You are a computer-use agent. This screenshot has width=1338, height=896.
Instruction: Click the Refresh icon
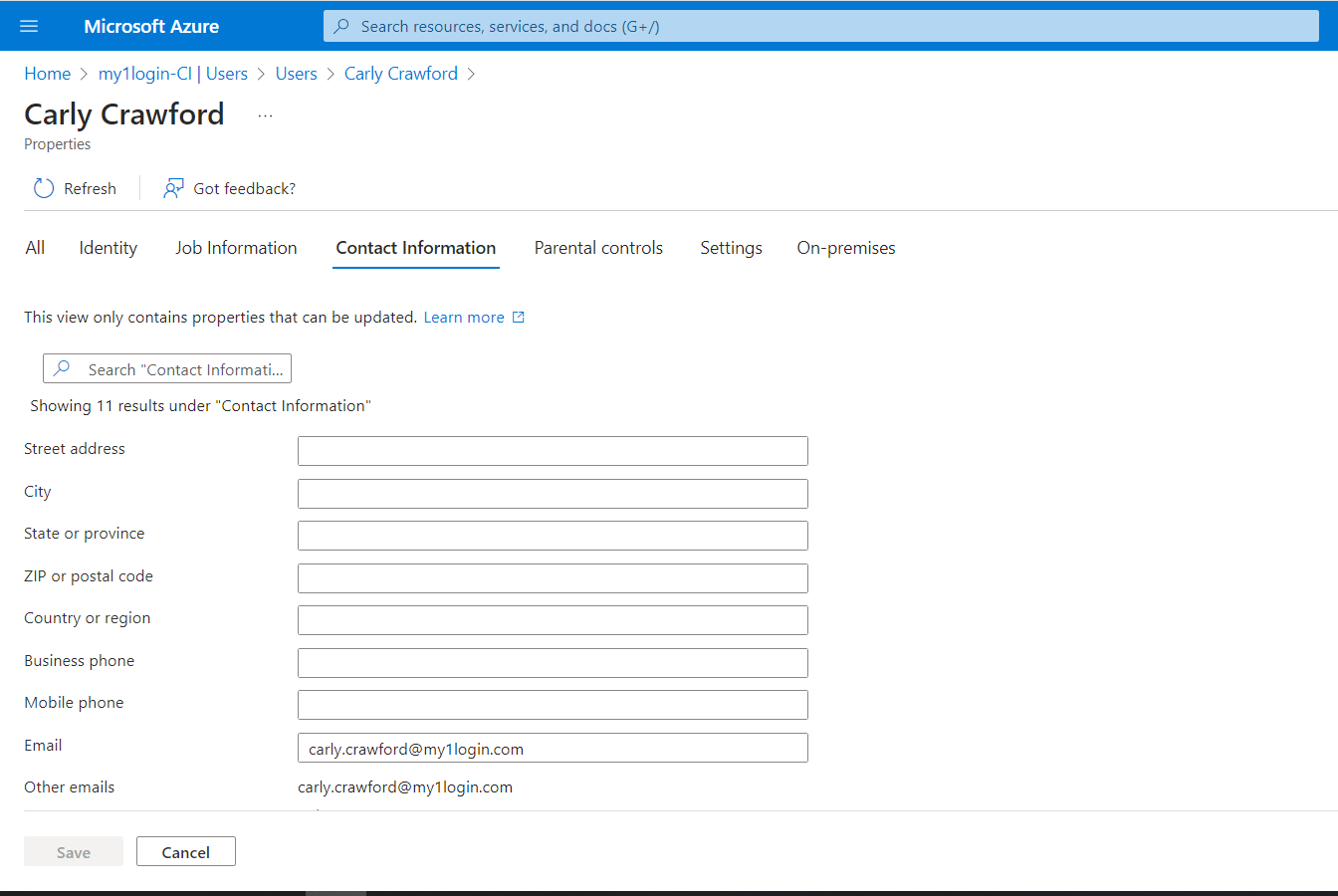pyautogui.click(x=44, y=188)
